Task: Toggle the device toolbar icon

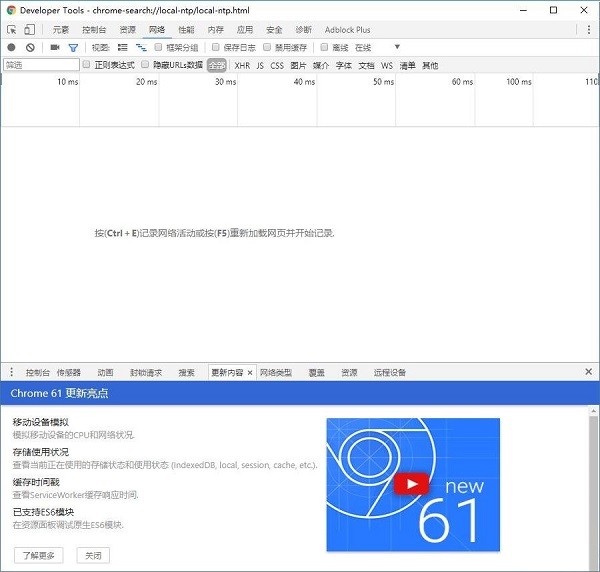Action: (x=29, y=29)
